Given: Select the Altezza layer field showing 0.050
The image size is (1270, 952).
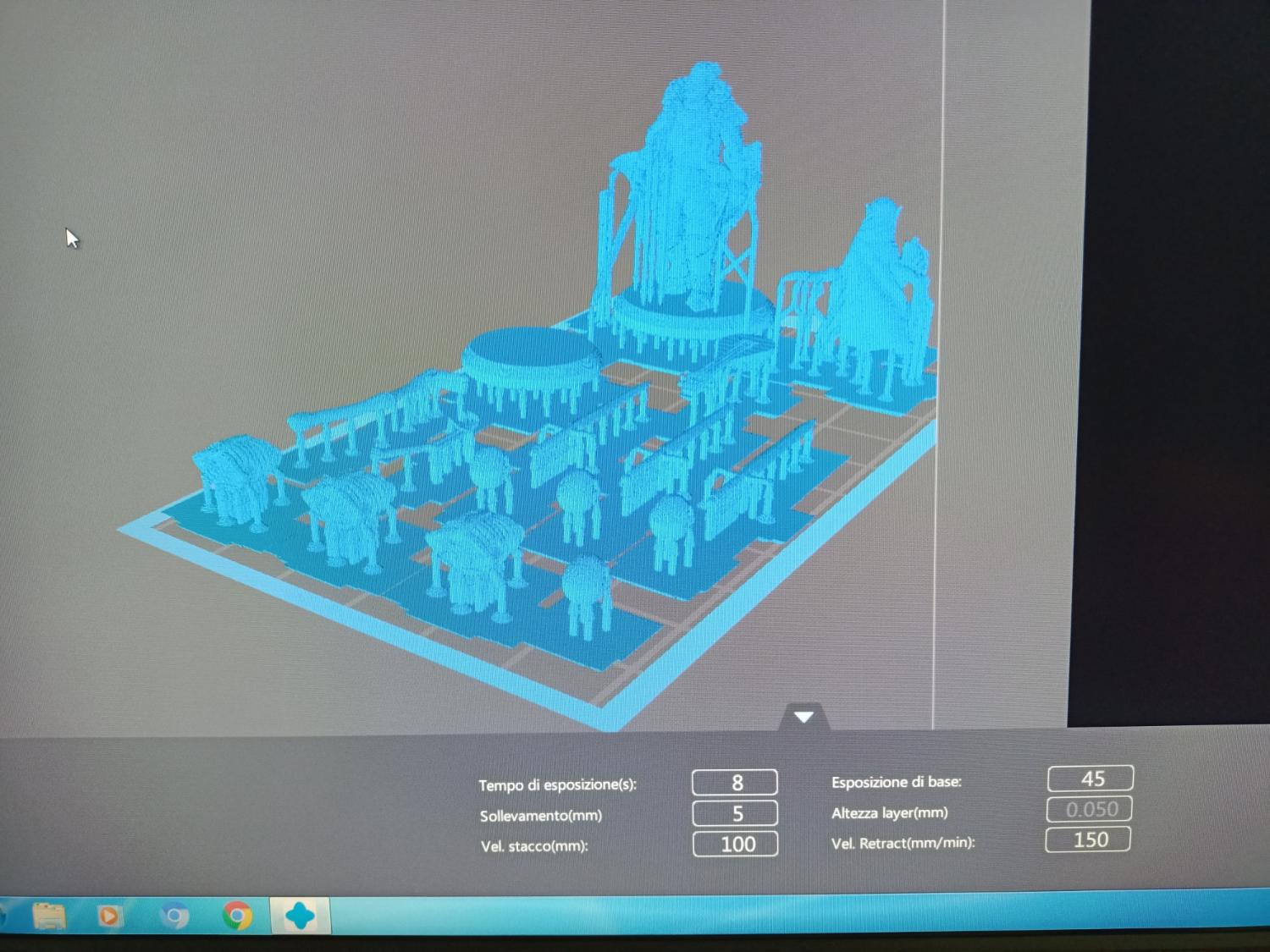Looking at the screenshot, I should point(1091,809).
